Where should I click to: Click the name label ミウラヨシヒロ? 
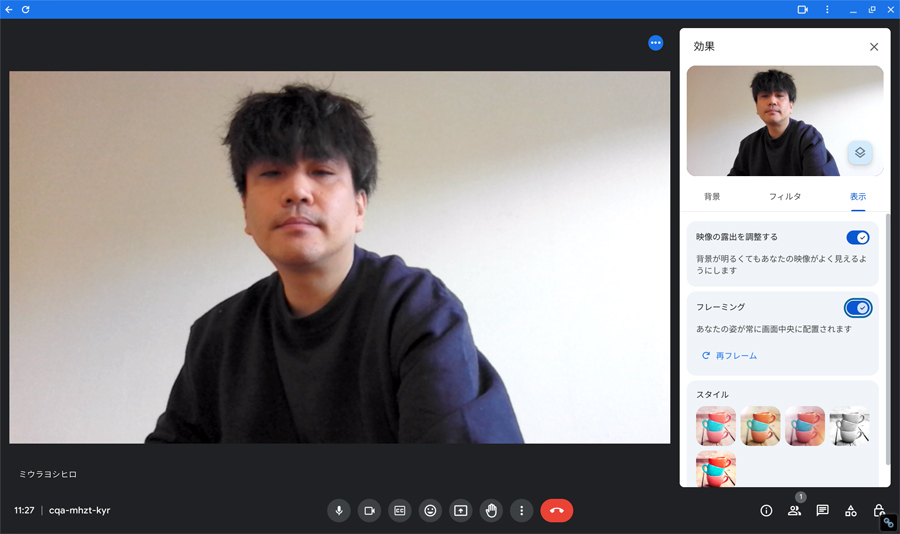pyautogui.click(x=48, y=474)
